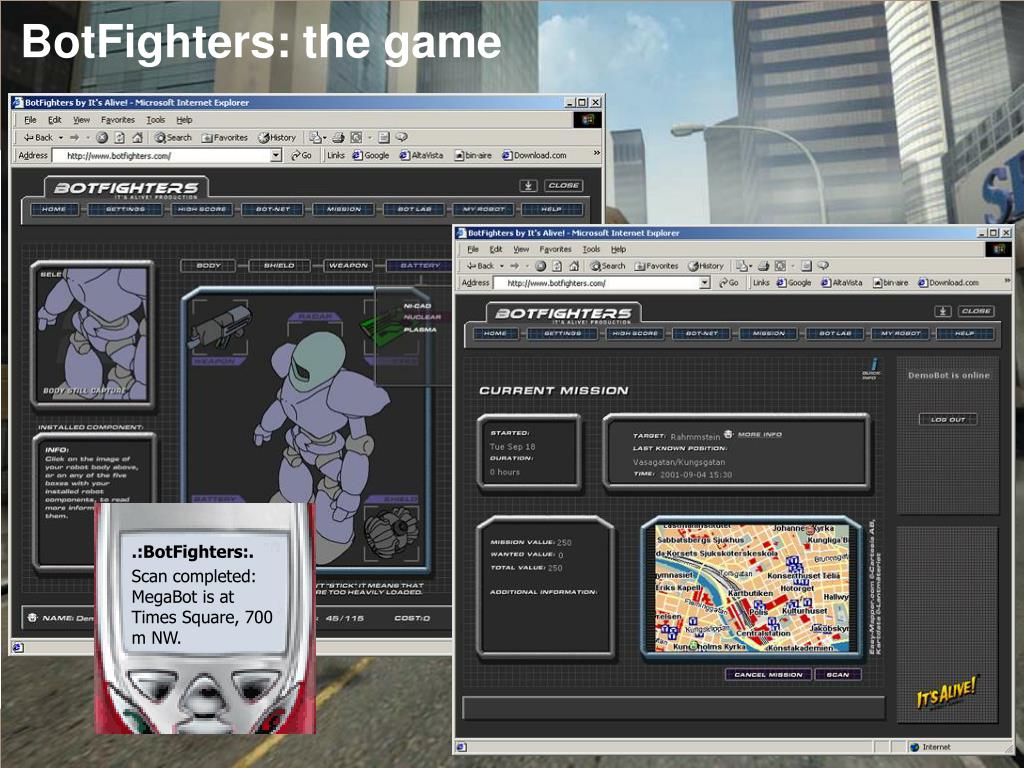
Task: Click Back arrow in right browser window
Action: click(481, 266)
